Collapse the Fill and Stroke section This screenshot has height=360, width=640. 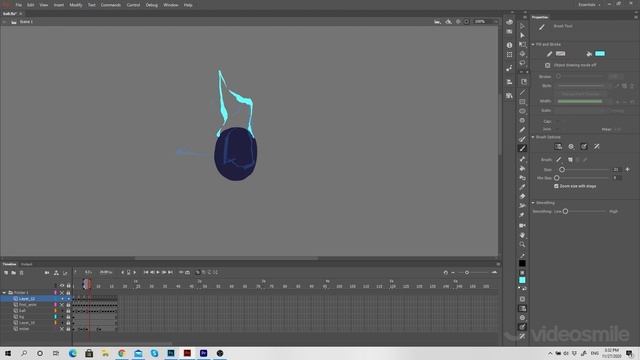coord(533,44)
